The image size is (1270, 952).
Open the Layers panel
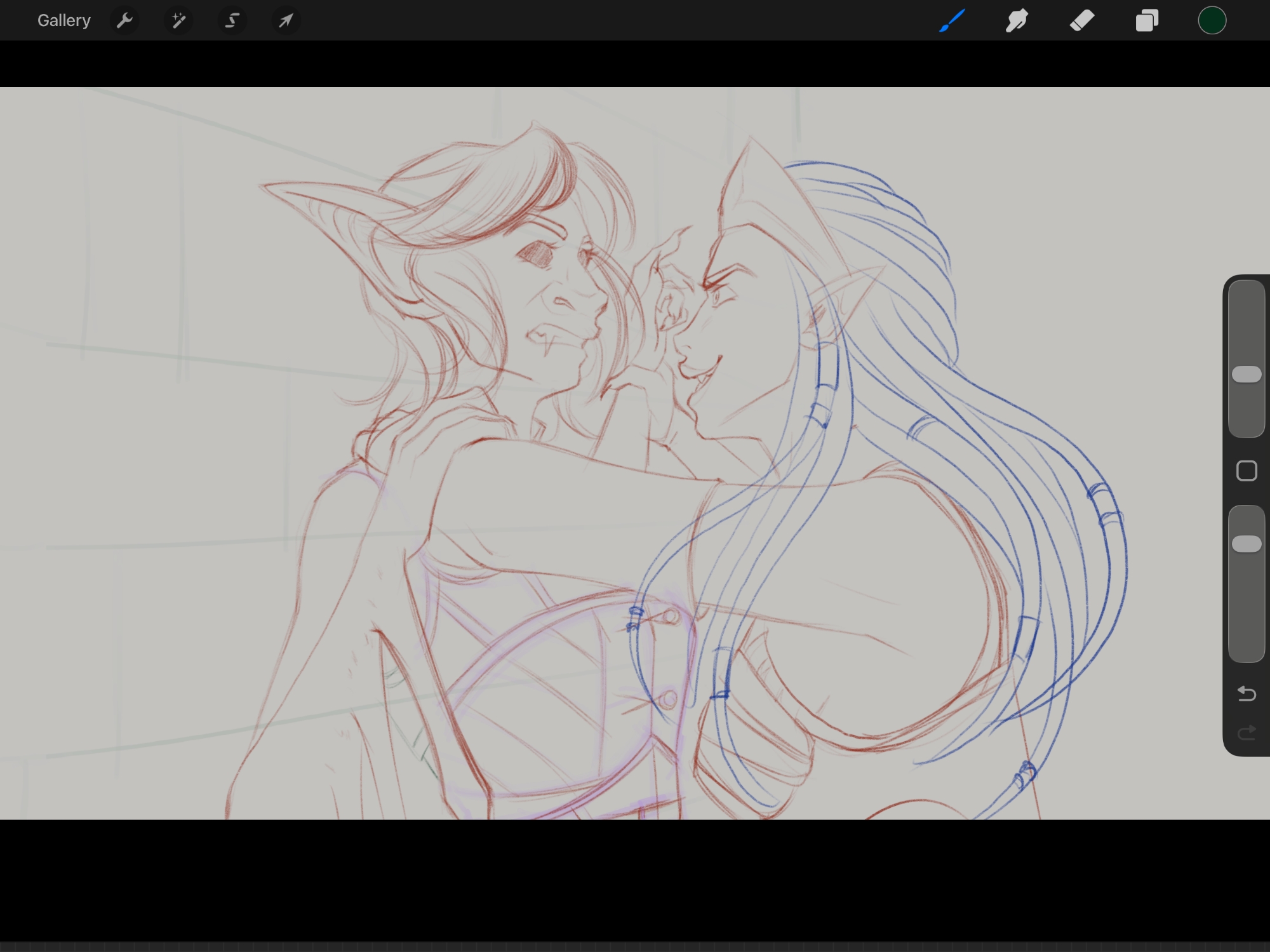click(x=1147, y=20)
